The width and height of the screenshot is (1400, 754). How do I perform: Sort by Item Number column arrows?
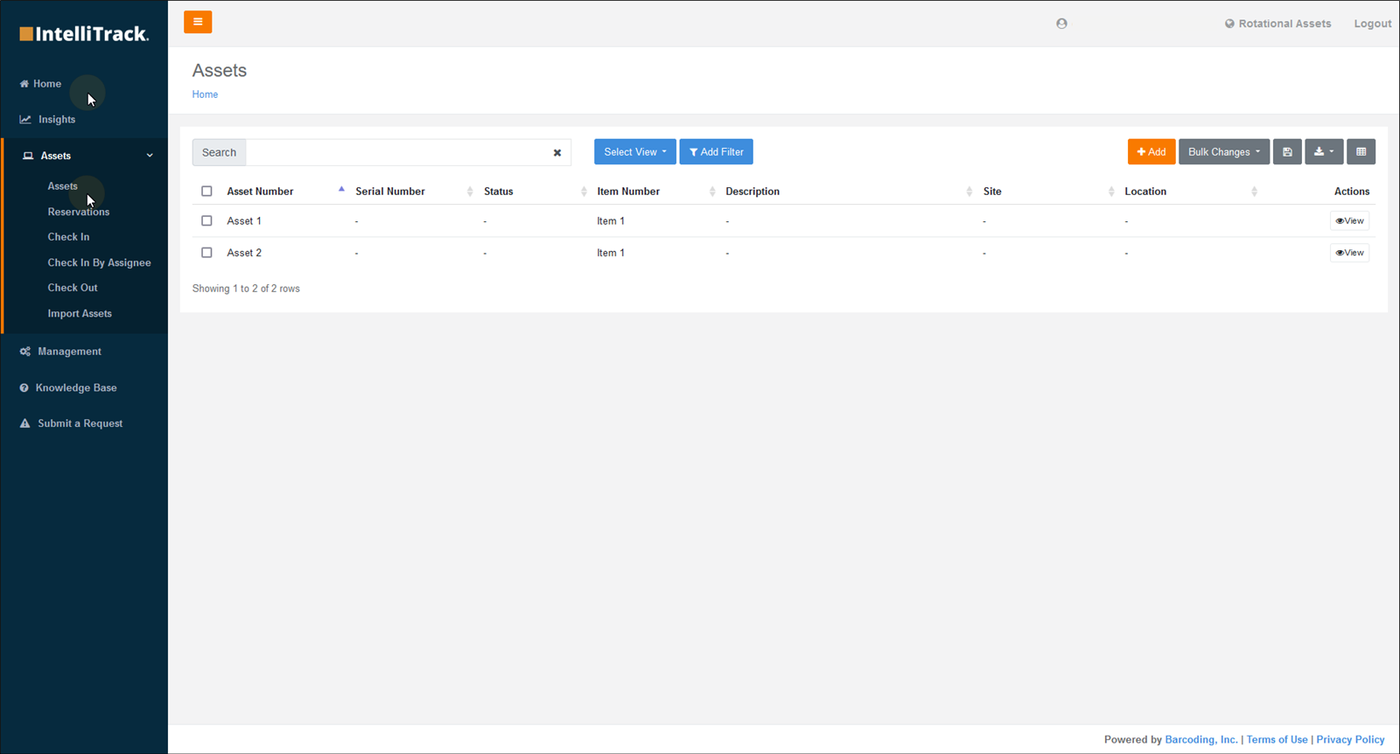[x=713, y=191]
